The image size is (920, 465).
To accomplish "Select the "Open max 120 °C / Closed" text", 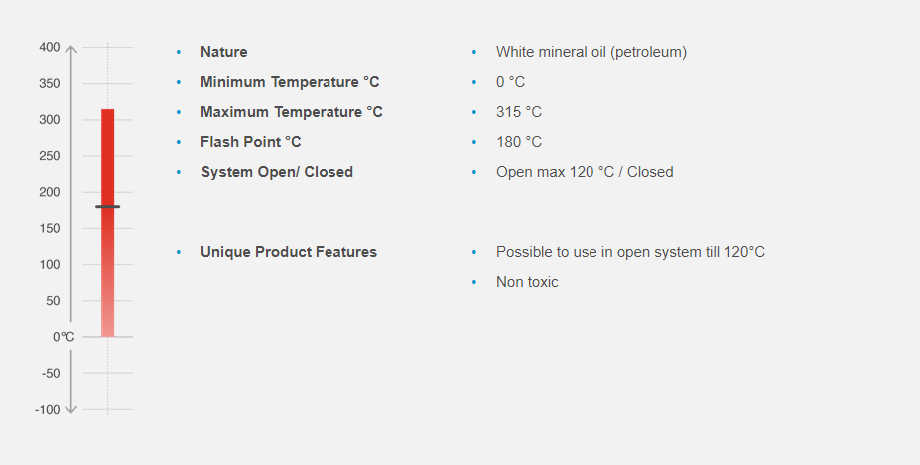I will coord(584,172).
